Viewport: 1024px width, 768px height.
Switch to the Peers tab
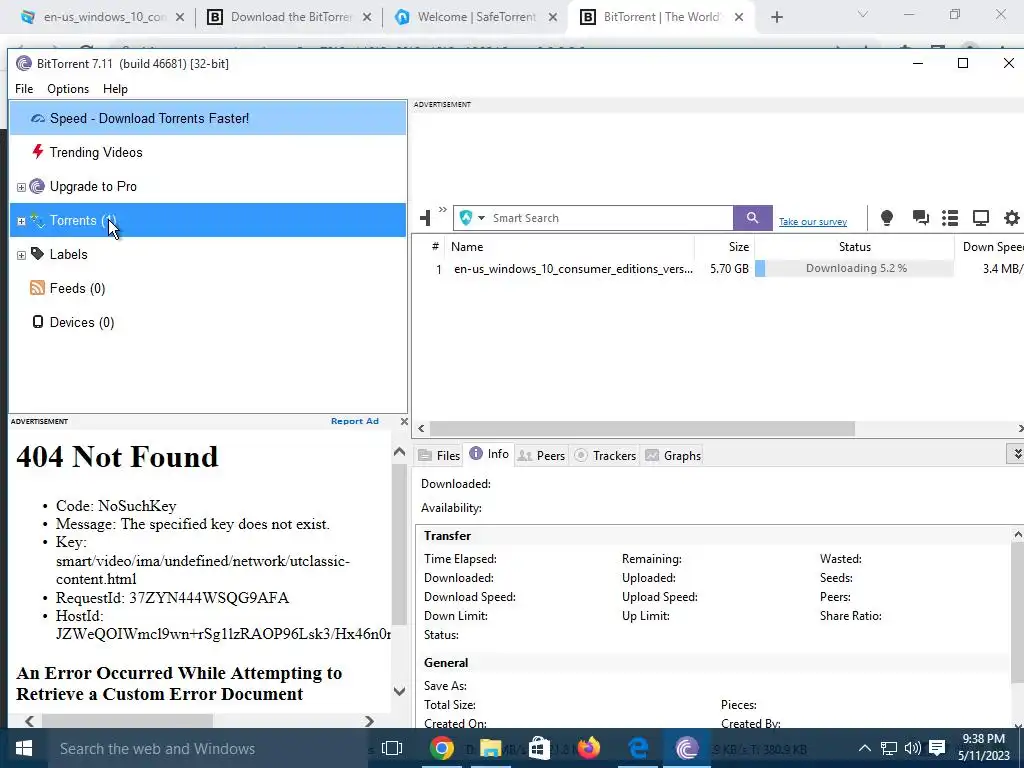(x=541, y=456)
